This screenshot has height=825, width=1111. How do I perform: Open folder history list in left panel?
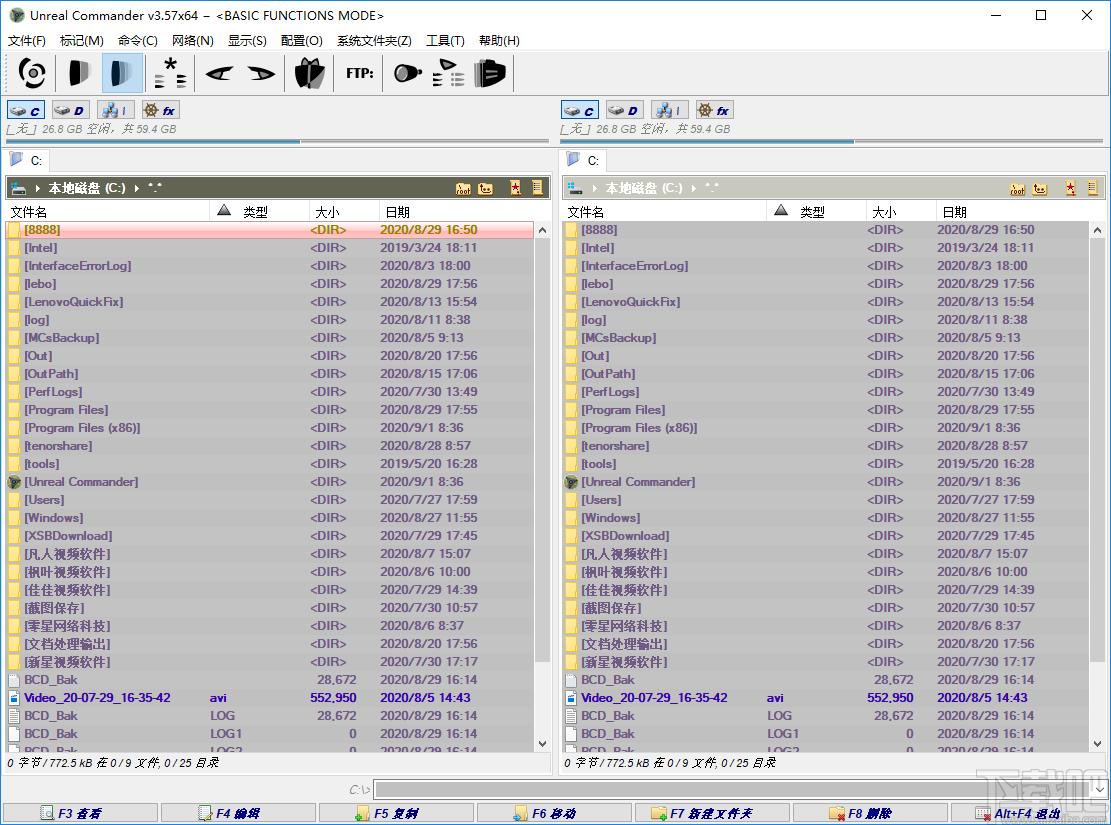[x=537, y=188]
